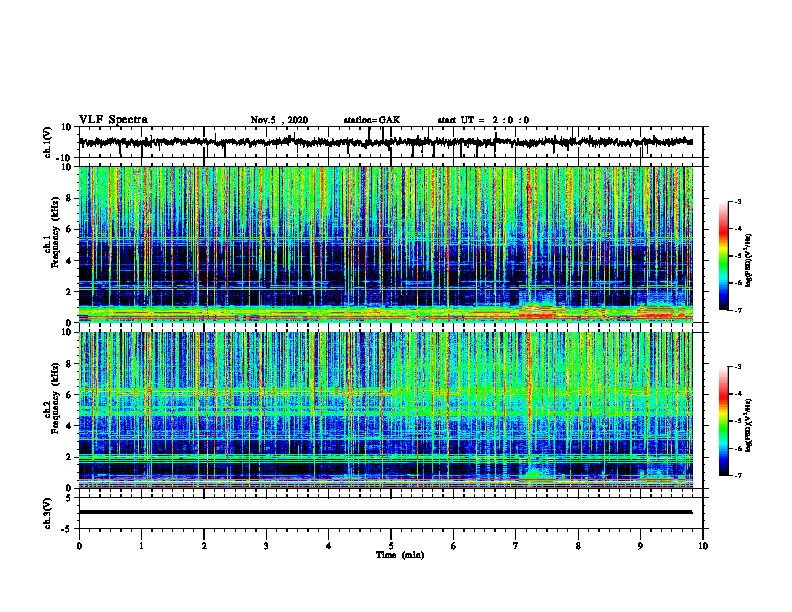Image resolution: width=792 pixels, height=612 pixels.
Task: Click the "-7" label on ch.2 color bar
Action: pos(738,475)
